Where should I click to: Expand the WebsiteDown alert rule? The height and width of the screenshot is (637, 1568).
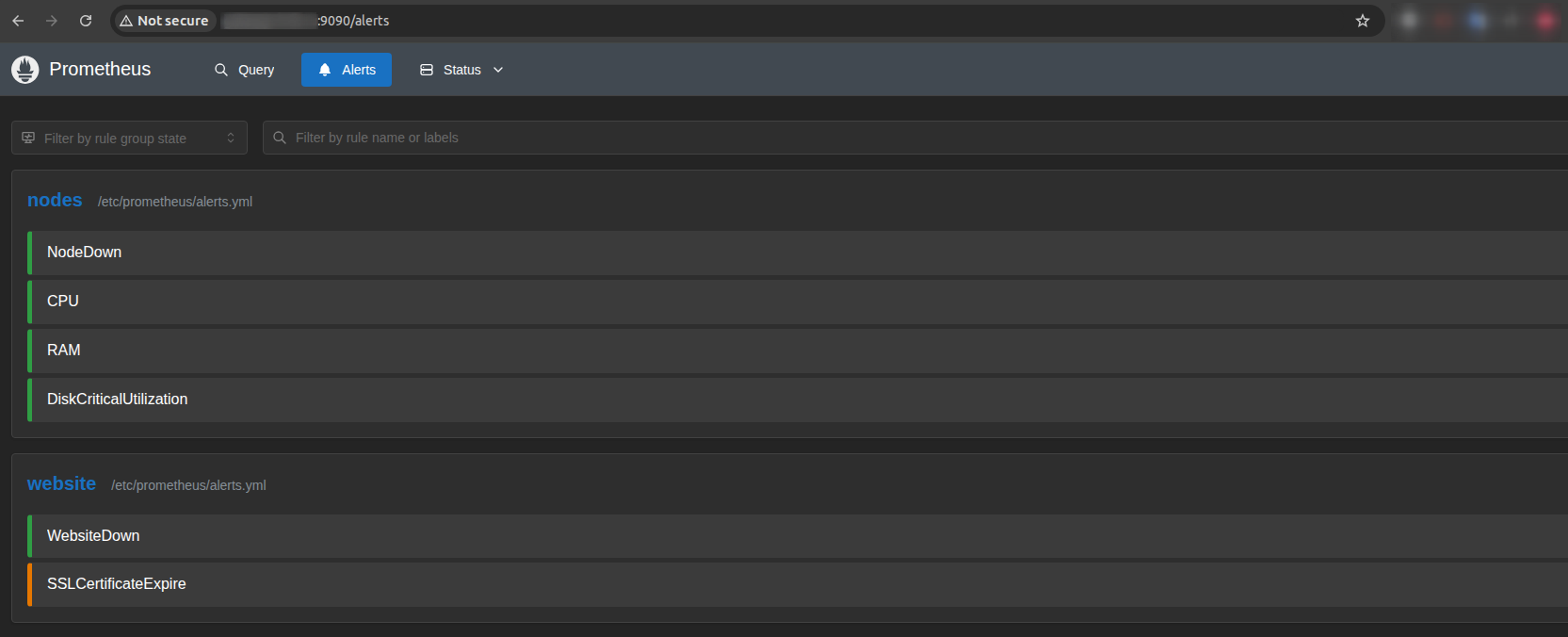point(798,536)
